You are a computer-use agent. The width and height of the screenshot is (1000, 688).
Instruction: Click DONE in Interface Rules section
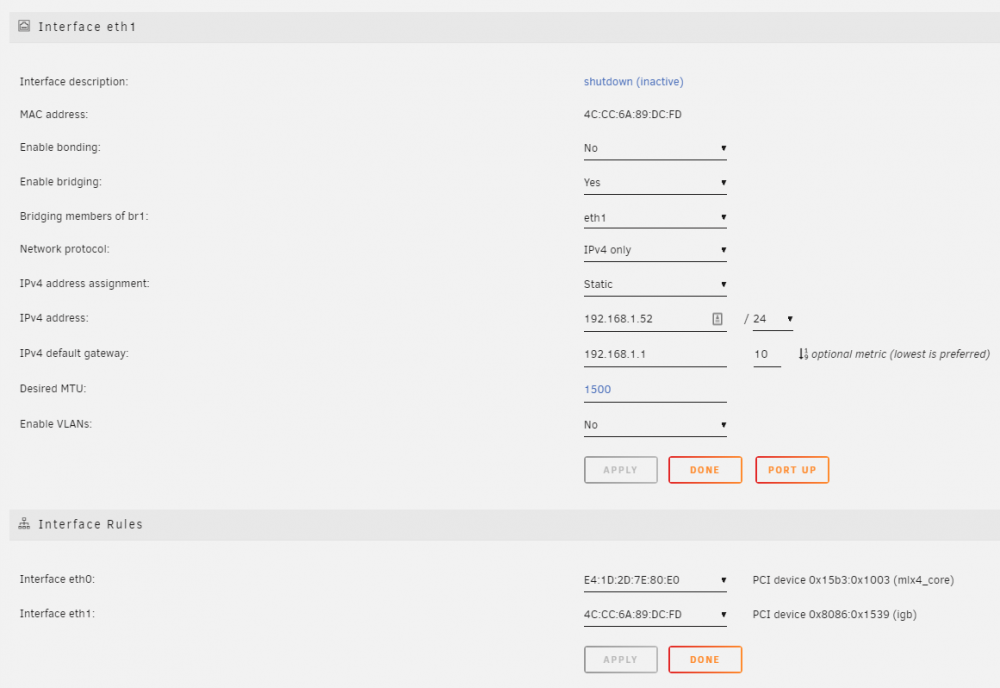(705, 659)
